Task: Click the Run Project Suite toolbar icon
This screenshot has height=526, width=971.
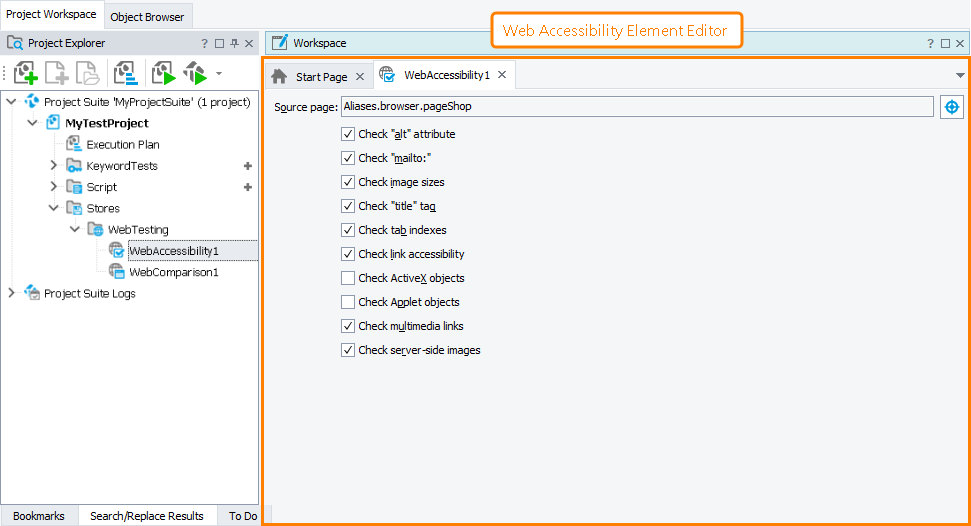Action: click(195, 73)
